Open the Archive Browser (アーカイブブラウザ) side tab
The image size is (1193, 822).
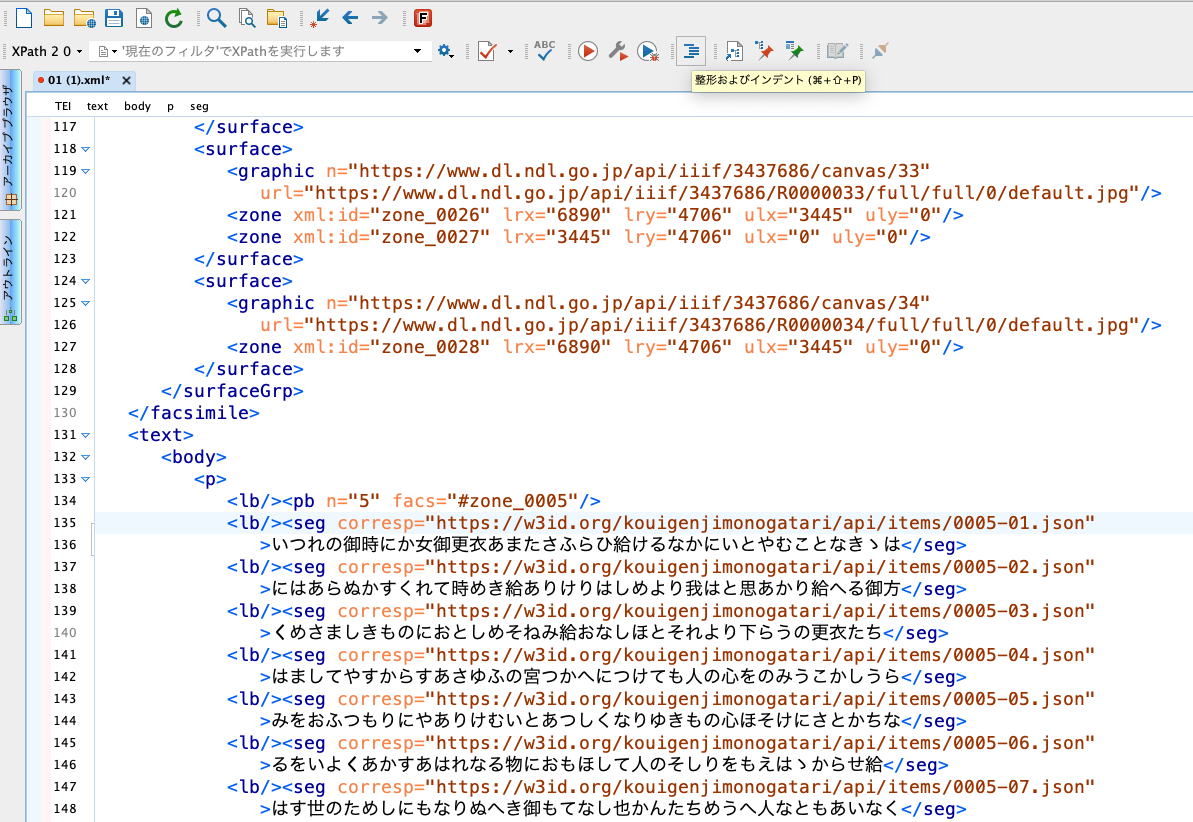point(11,140)
